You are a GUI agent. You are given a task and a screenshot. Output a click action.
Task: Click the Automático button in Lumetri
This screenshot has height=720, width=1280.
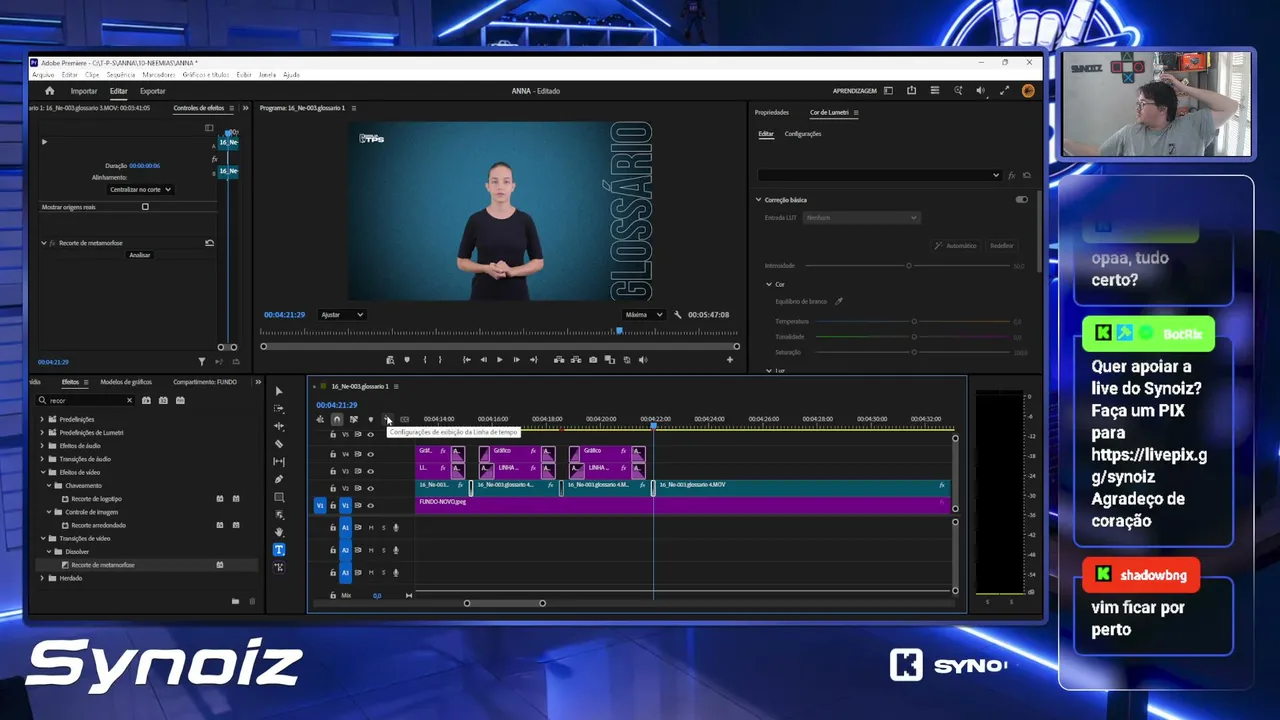tap(956, 245)
